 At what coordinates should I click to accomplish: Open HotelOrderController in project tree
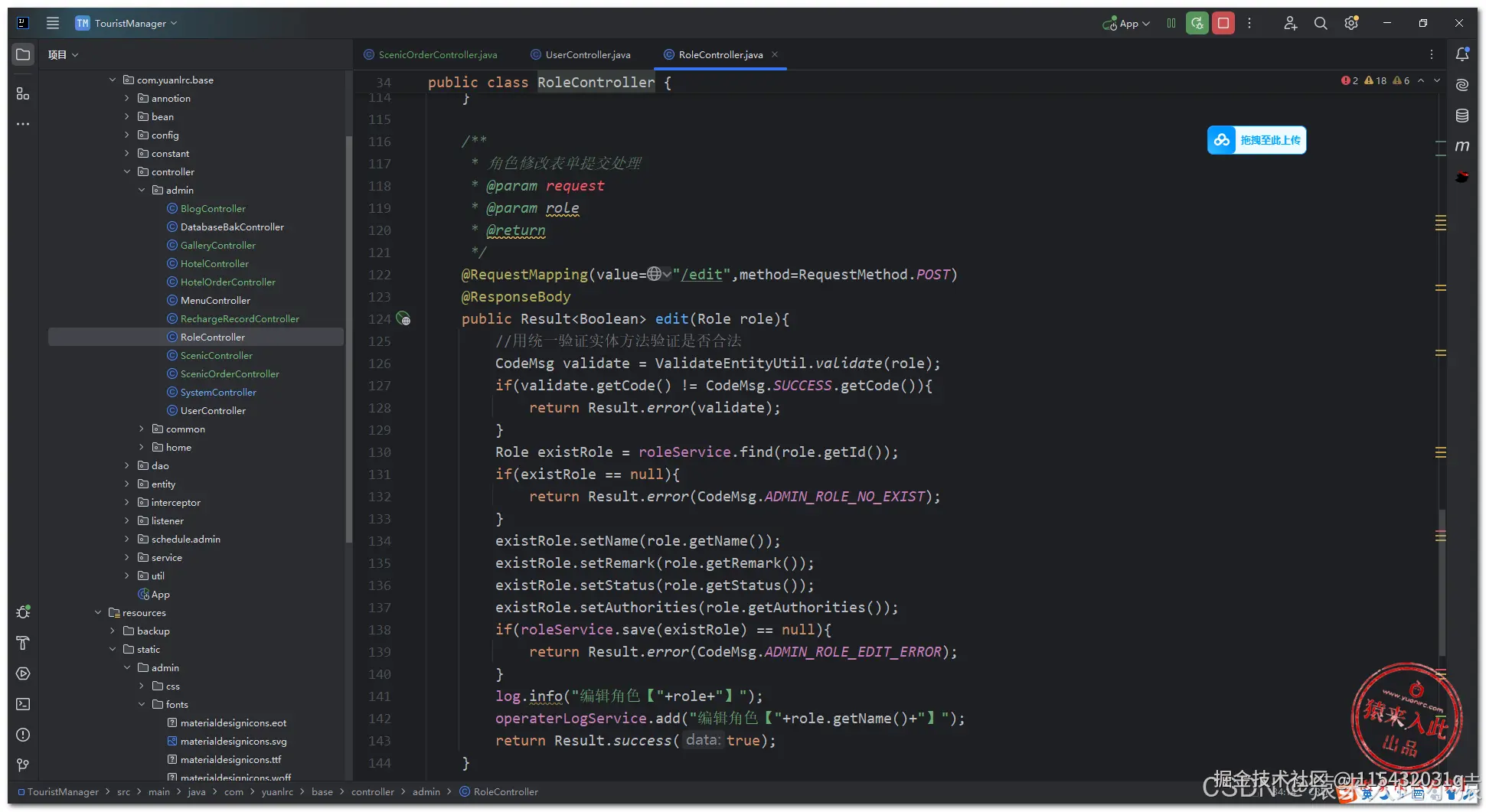(227, 282)
